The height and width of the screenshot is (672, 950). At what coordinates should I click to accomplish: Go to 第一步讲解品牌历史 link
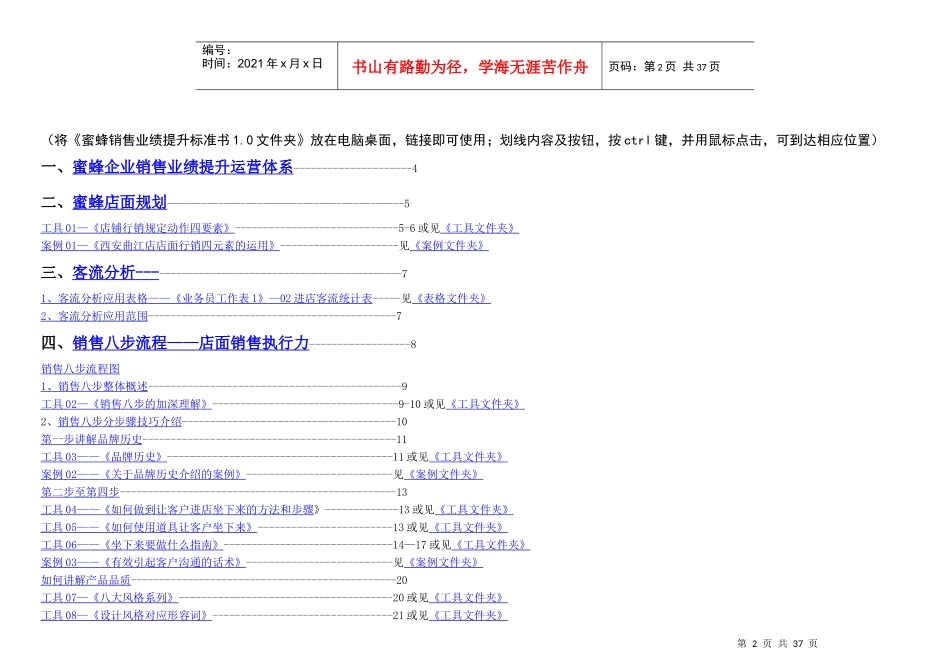click(x=91, y=439)
